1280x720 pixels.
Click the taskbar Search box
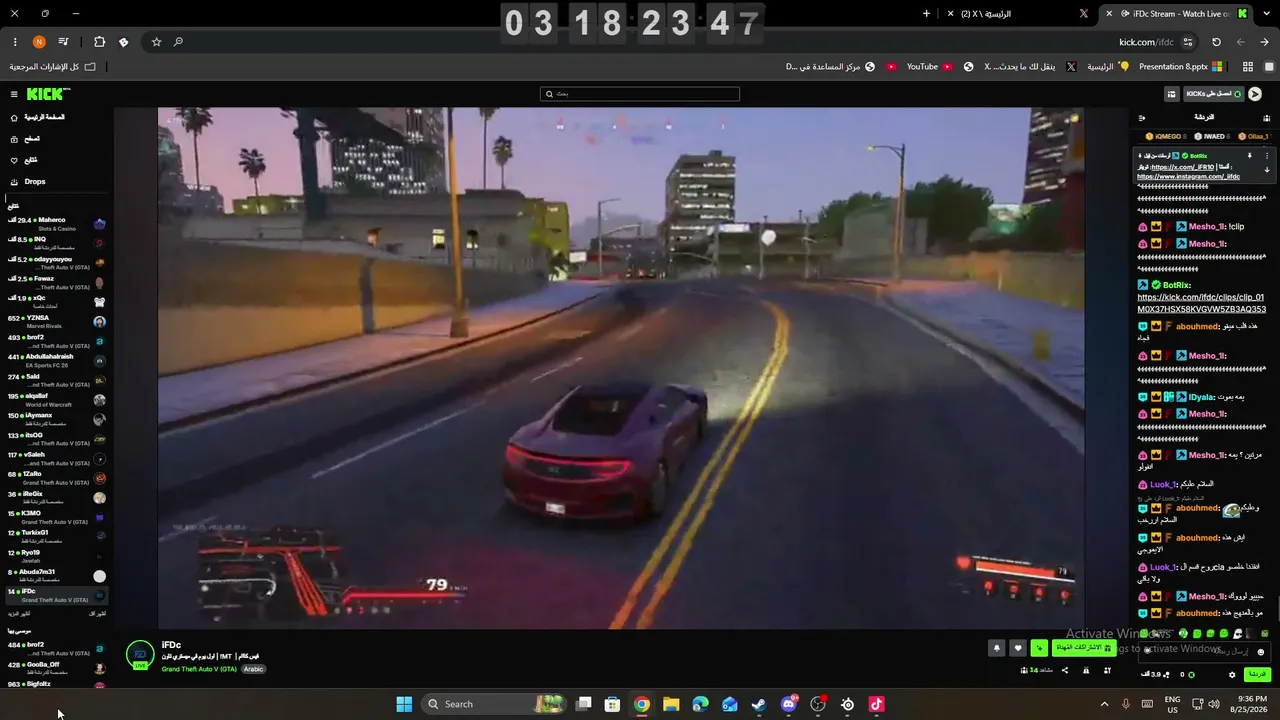tap(493, 704)
